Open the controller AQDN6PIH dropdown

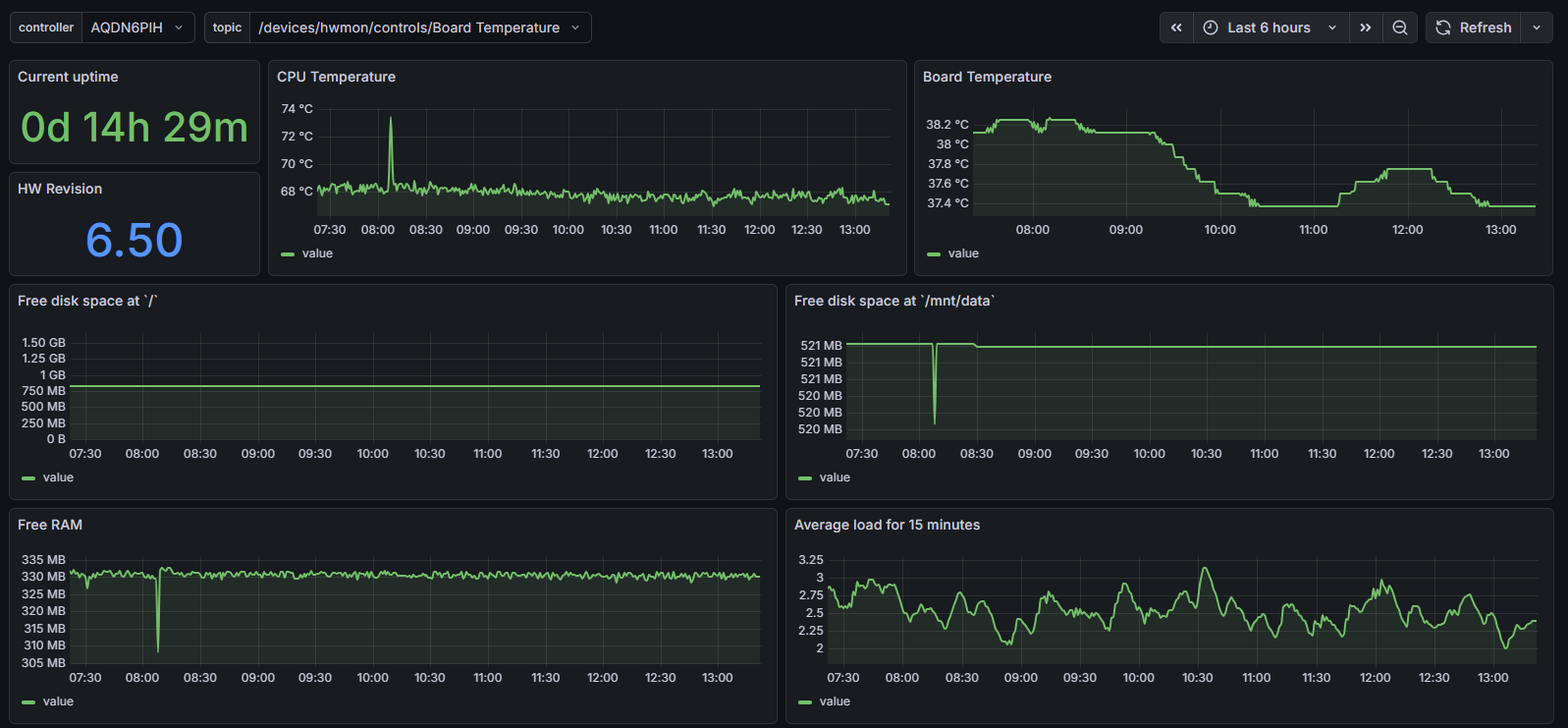click(x=137, y=28)
